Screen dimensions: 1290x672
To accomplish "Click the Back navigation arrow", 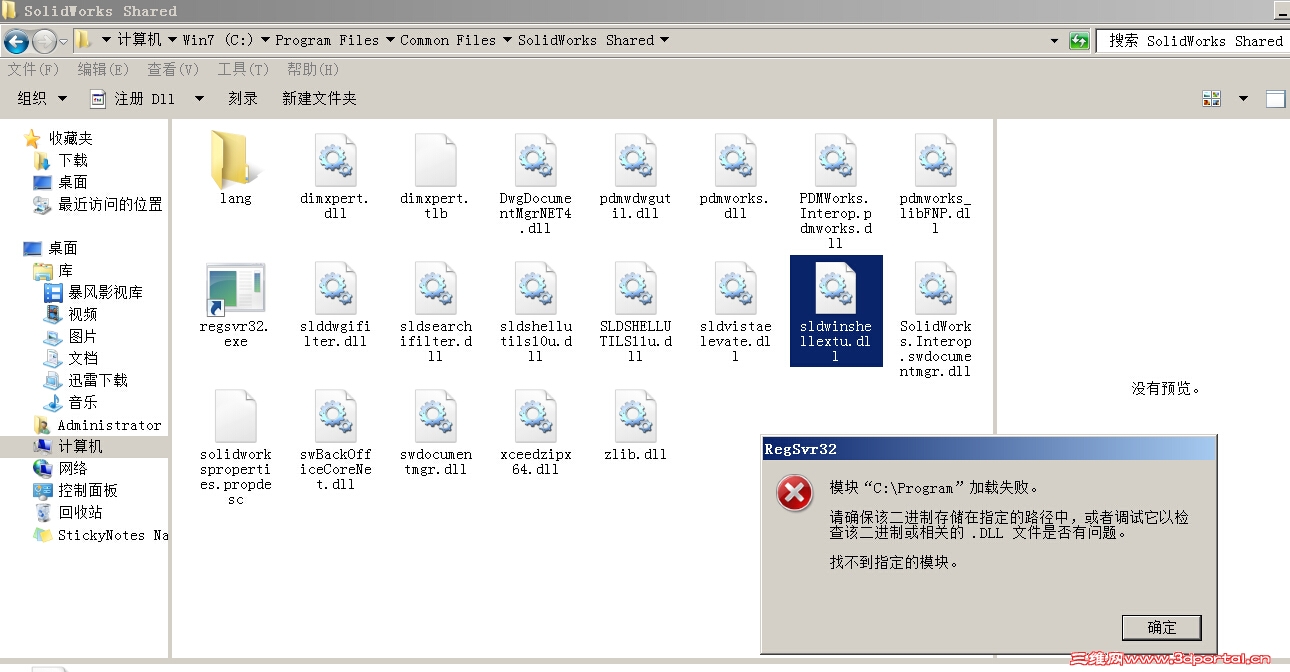I will 17,41.
